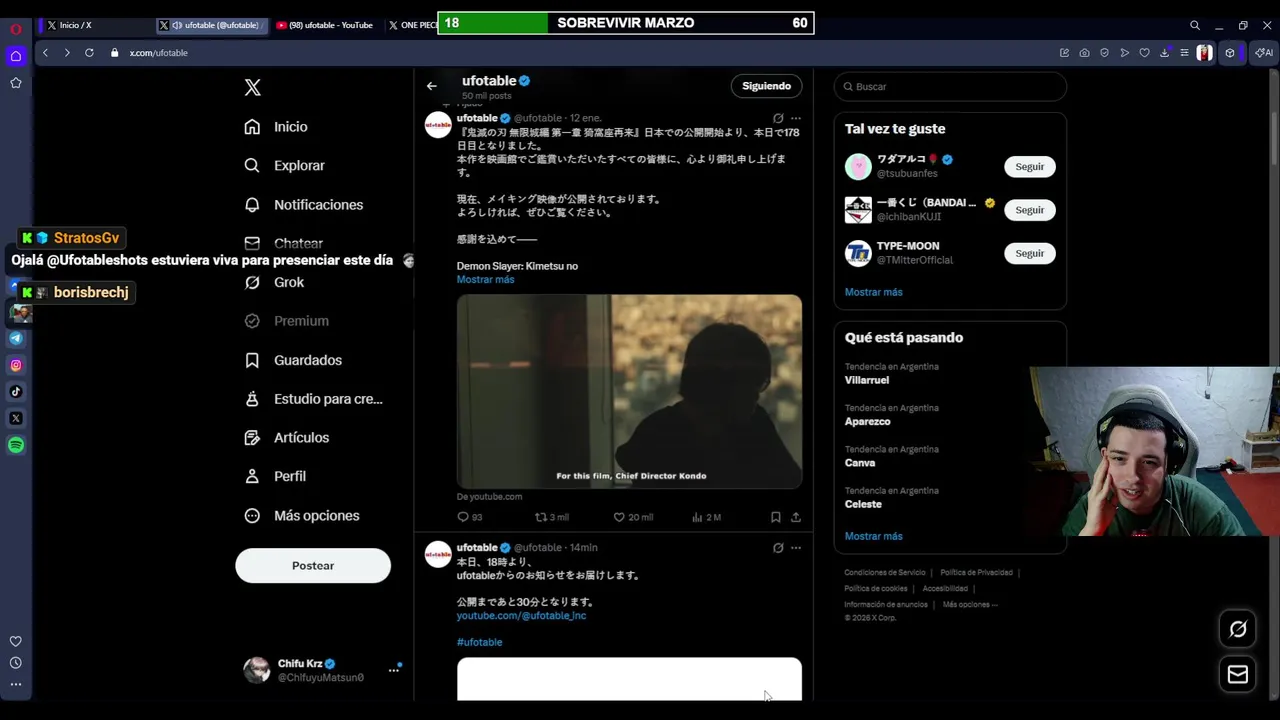The height and width of the screenshot is (720, 1280).
Task: Open sidebar more options dots
Action: click(16, 685)
